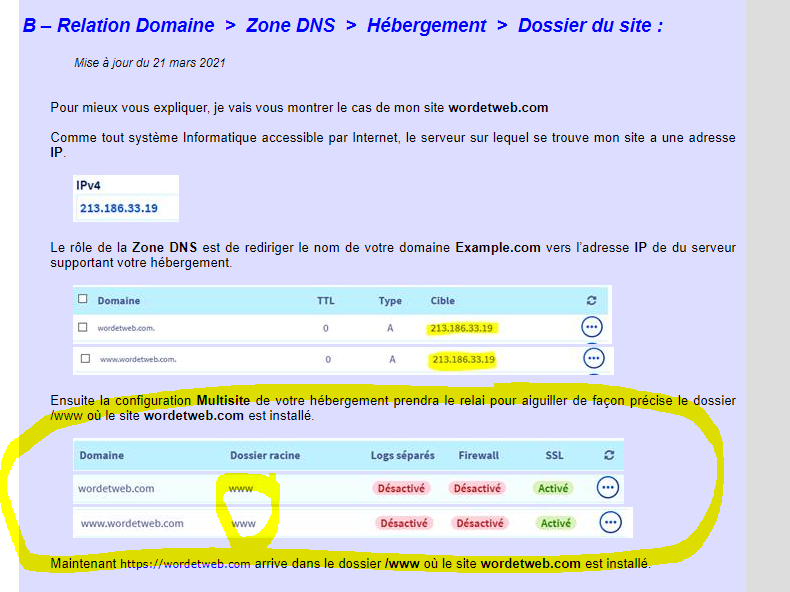Image resolution: width=790 pixels, height=592 pixels.
Task: Check the box for wordetweb.com. DNS entry
Action: coord(83,327)
